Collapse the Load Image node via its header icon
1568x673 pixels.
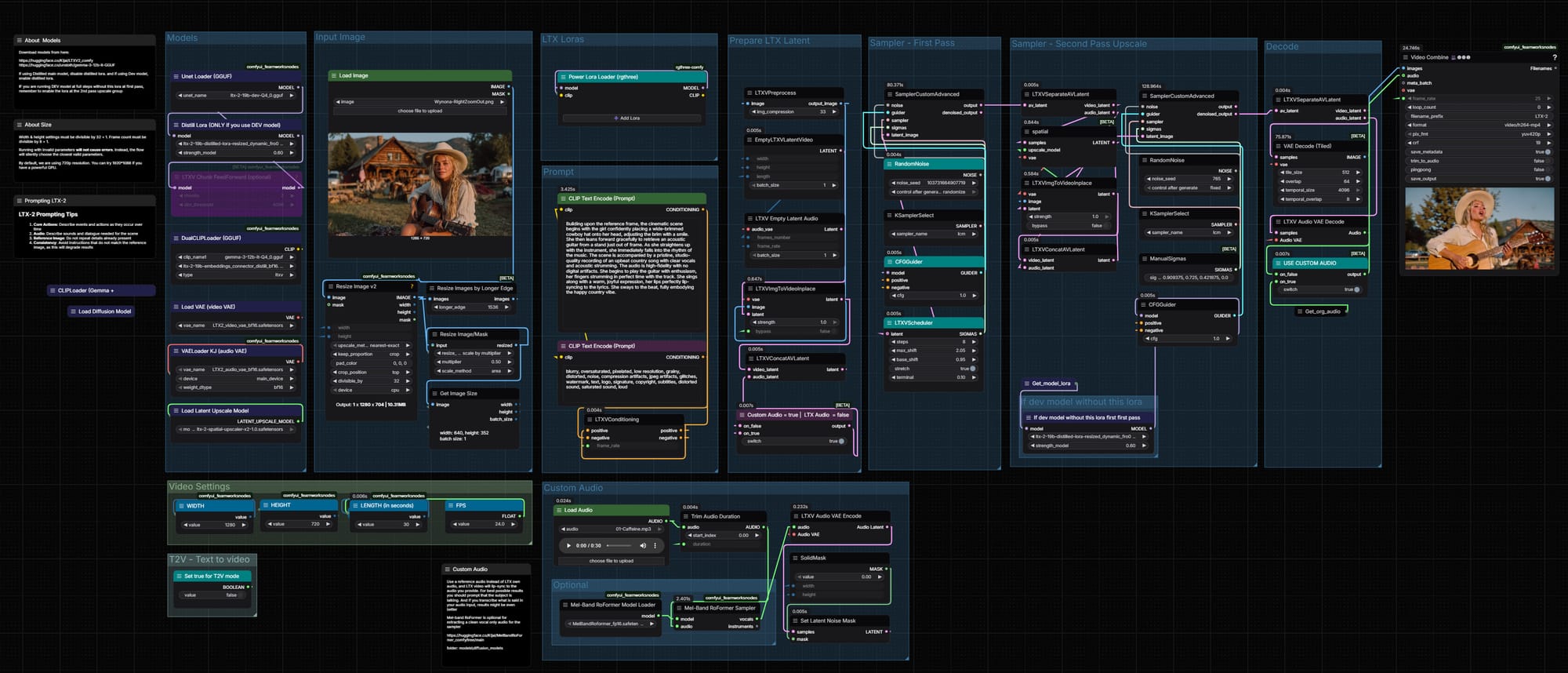click(333, 76)
